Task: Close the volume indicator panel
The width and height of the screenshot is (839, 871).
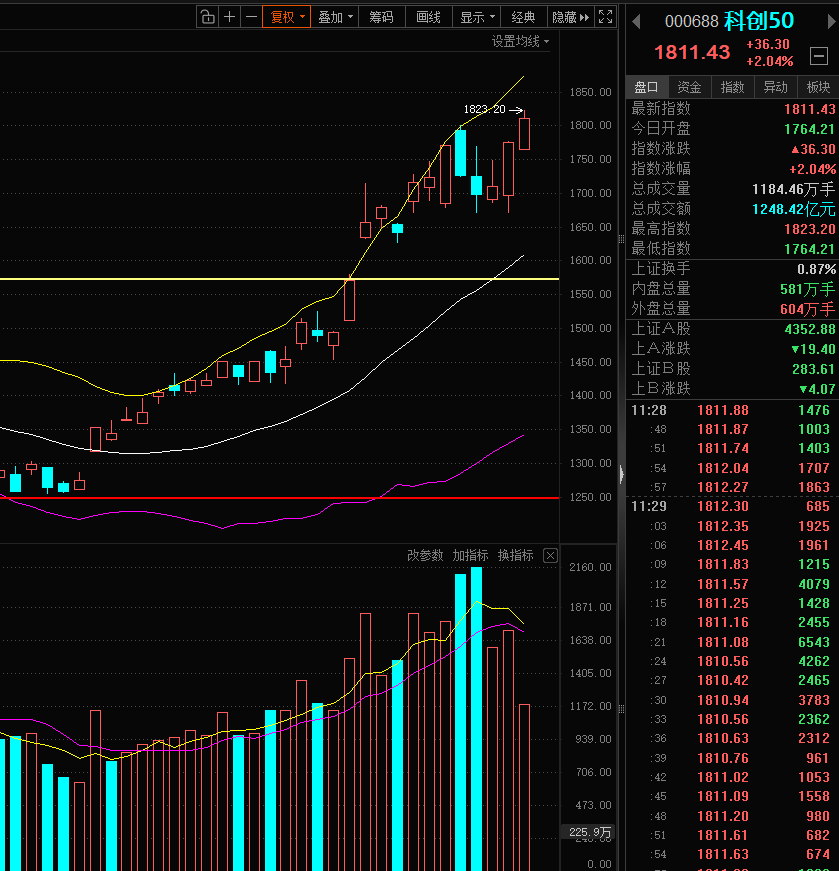Action: [x=550, y=555]
